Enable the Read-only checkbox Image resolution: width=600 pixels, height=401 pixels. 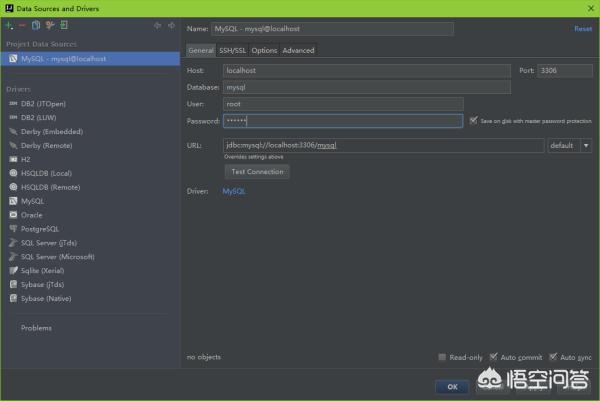click(442, 357)
